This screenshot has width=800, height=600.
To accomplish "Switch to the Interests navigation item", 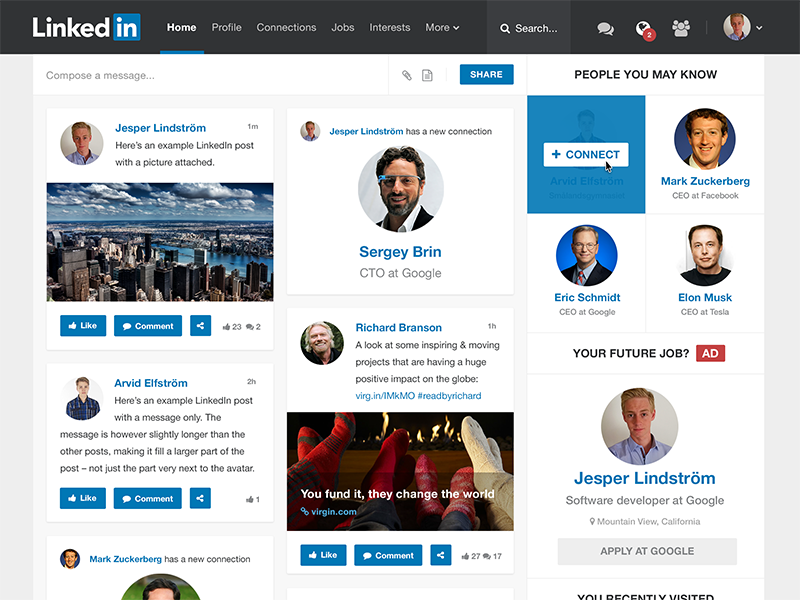I will click(x=389, y=28).
